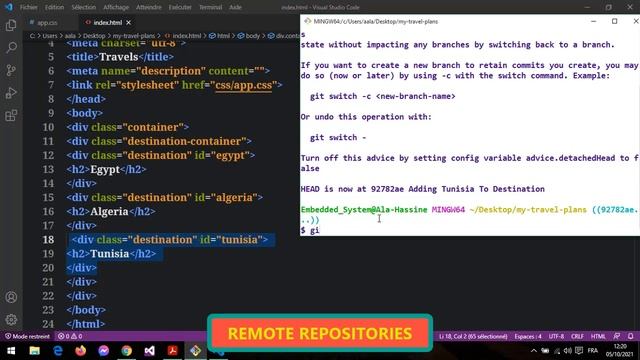The width and height of the screenshot is (640, 360).
Task: Open Source Control view in activity bar
Action: (11, 70)
